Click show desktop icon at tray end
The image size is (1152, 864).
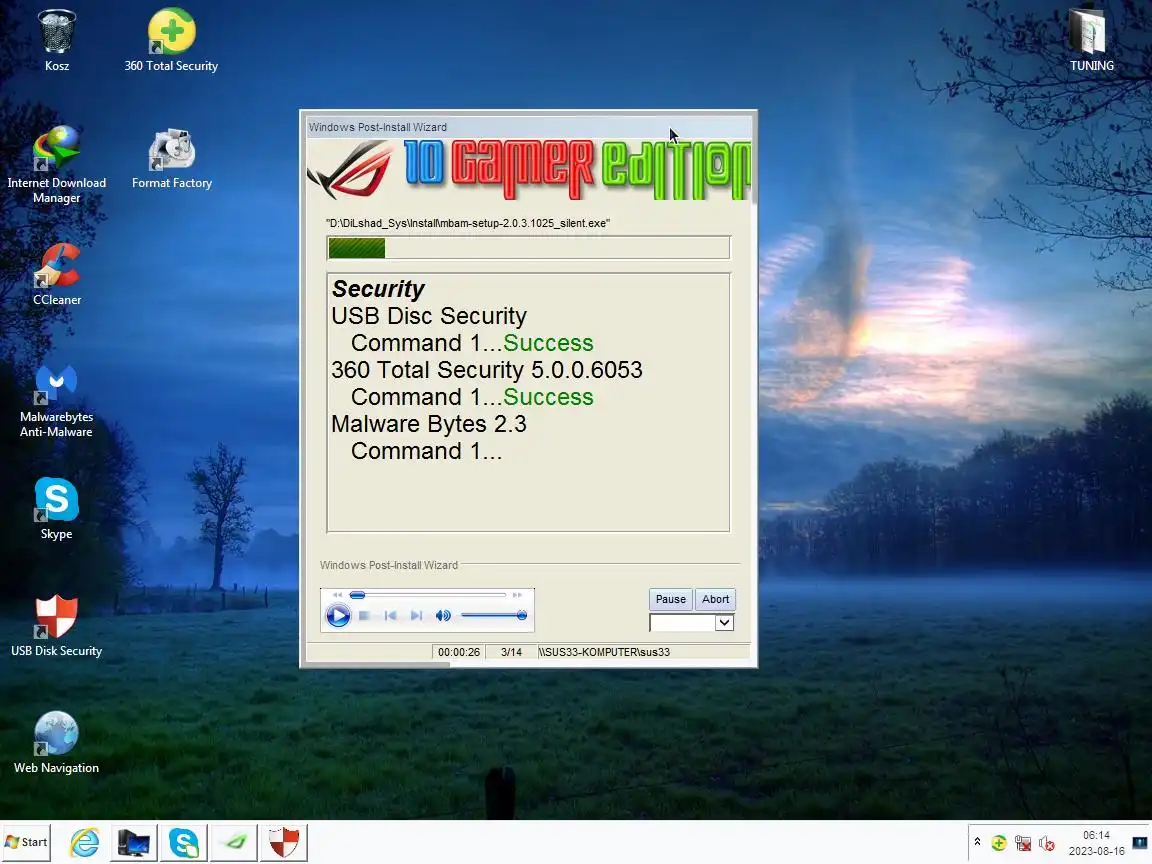1141,843
